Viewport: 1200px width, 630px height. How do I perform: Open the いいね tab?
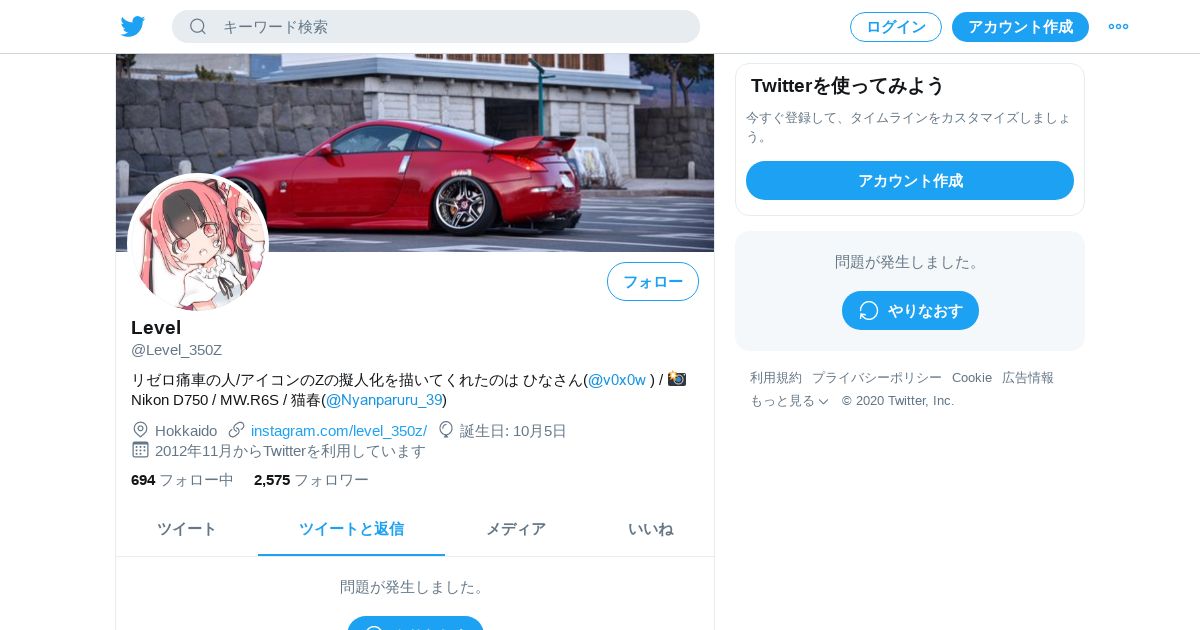click(650, 529)
